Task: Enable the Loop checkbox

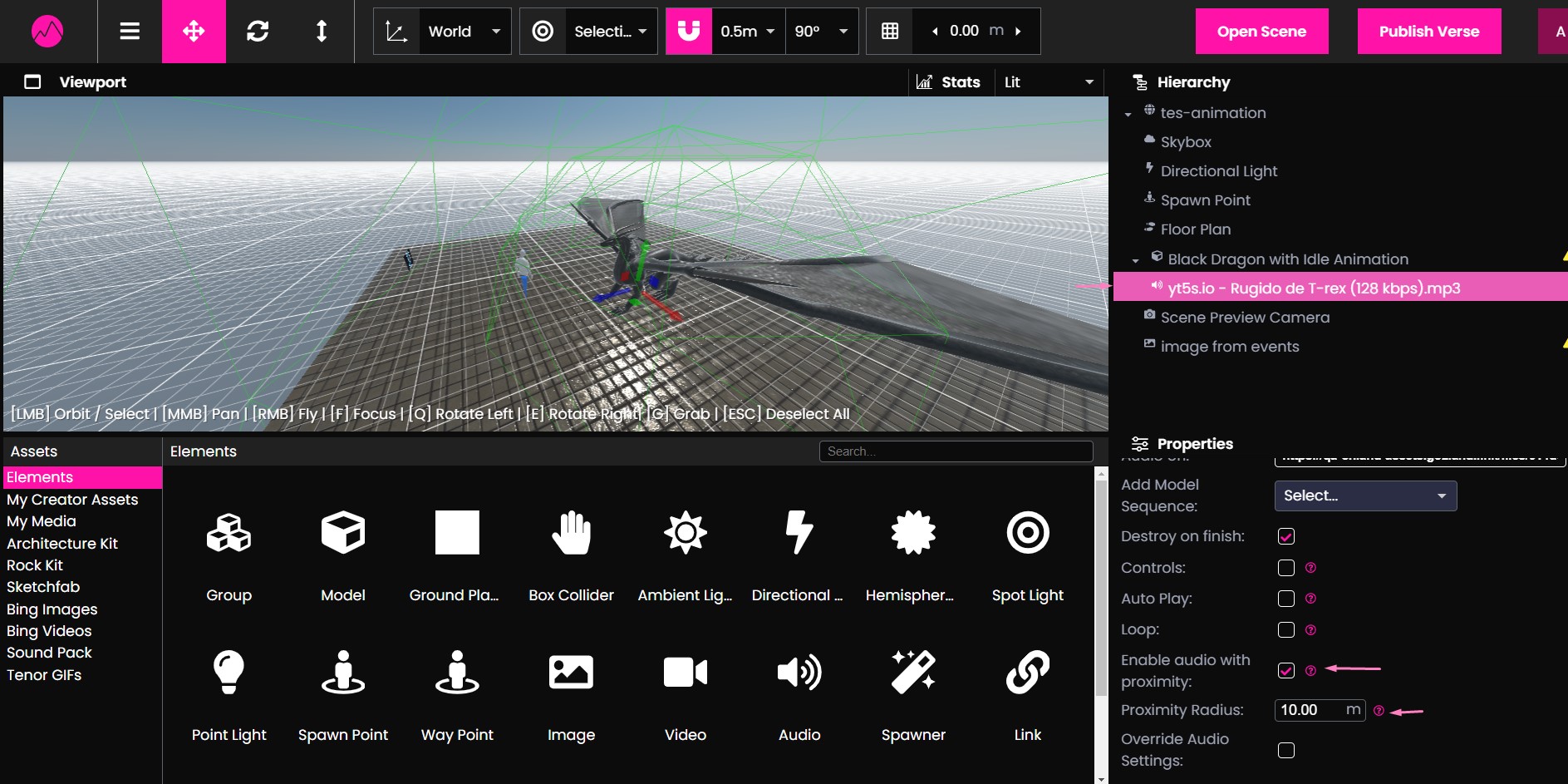Action: [x=1286, y=629]
